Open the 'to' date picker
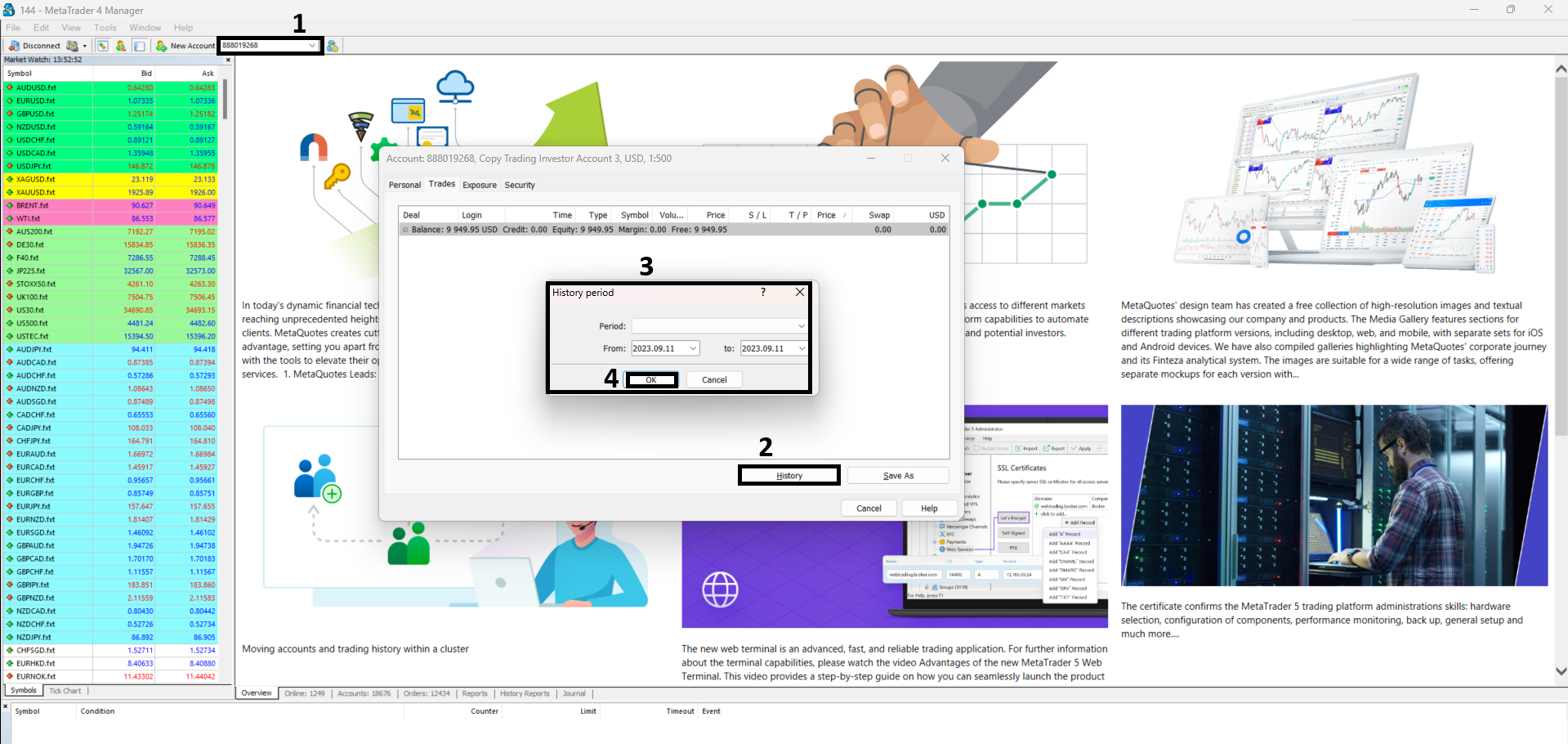Viewport: 1568px width, 744px height. 802,348
